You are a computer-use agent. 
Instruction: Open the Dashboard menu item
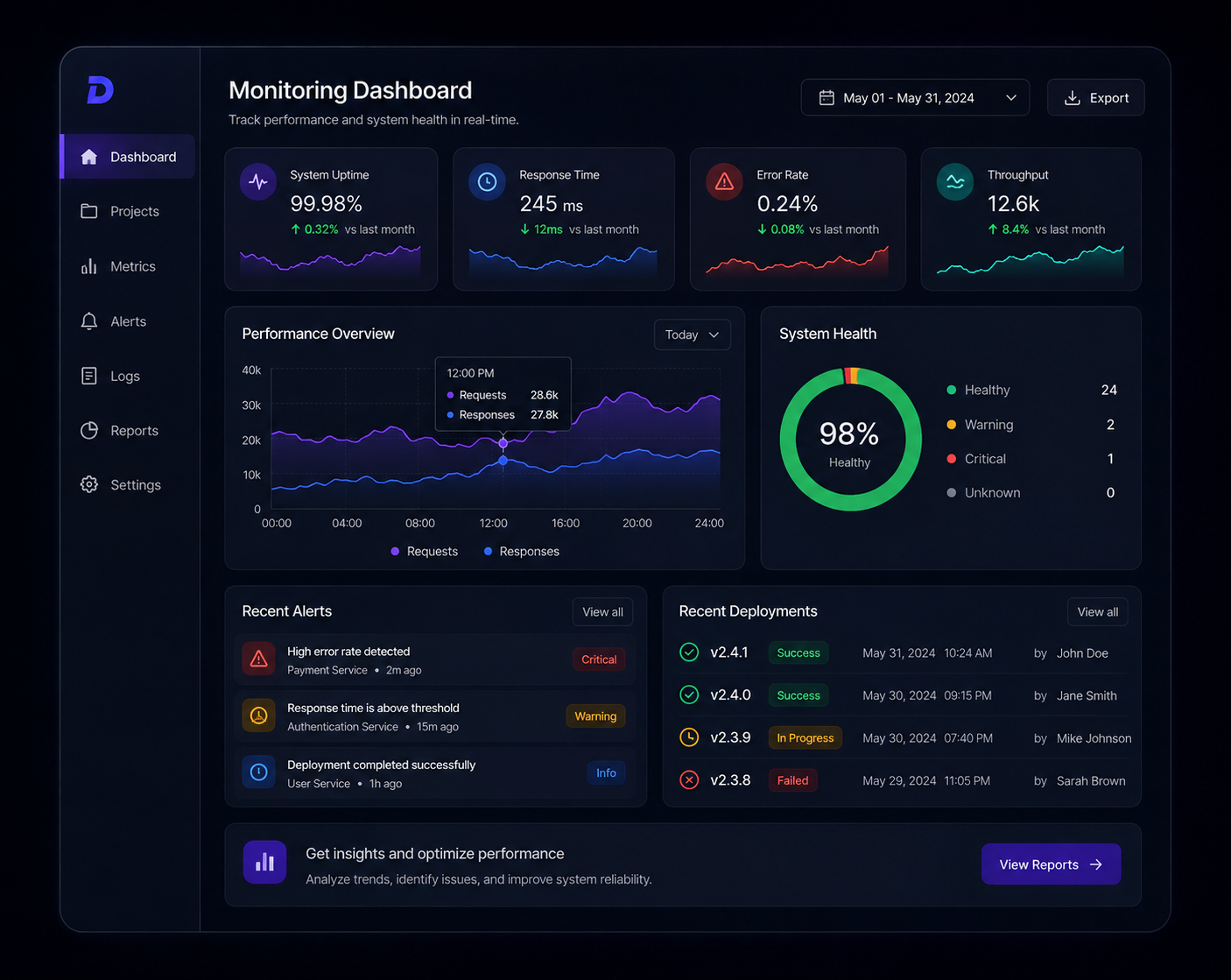pos(129,157)
